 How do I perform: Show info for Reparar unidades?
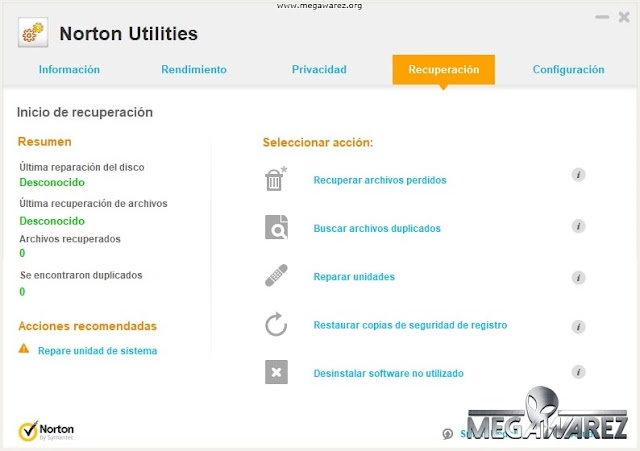click(x=578, y=278)
